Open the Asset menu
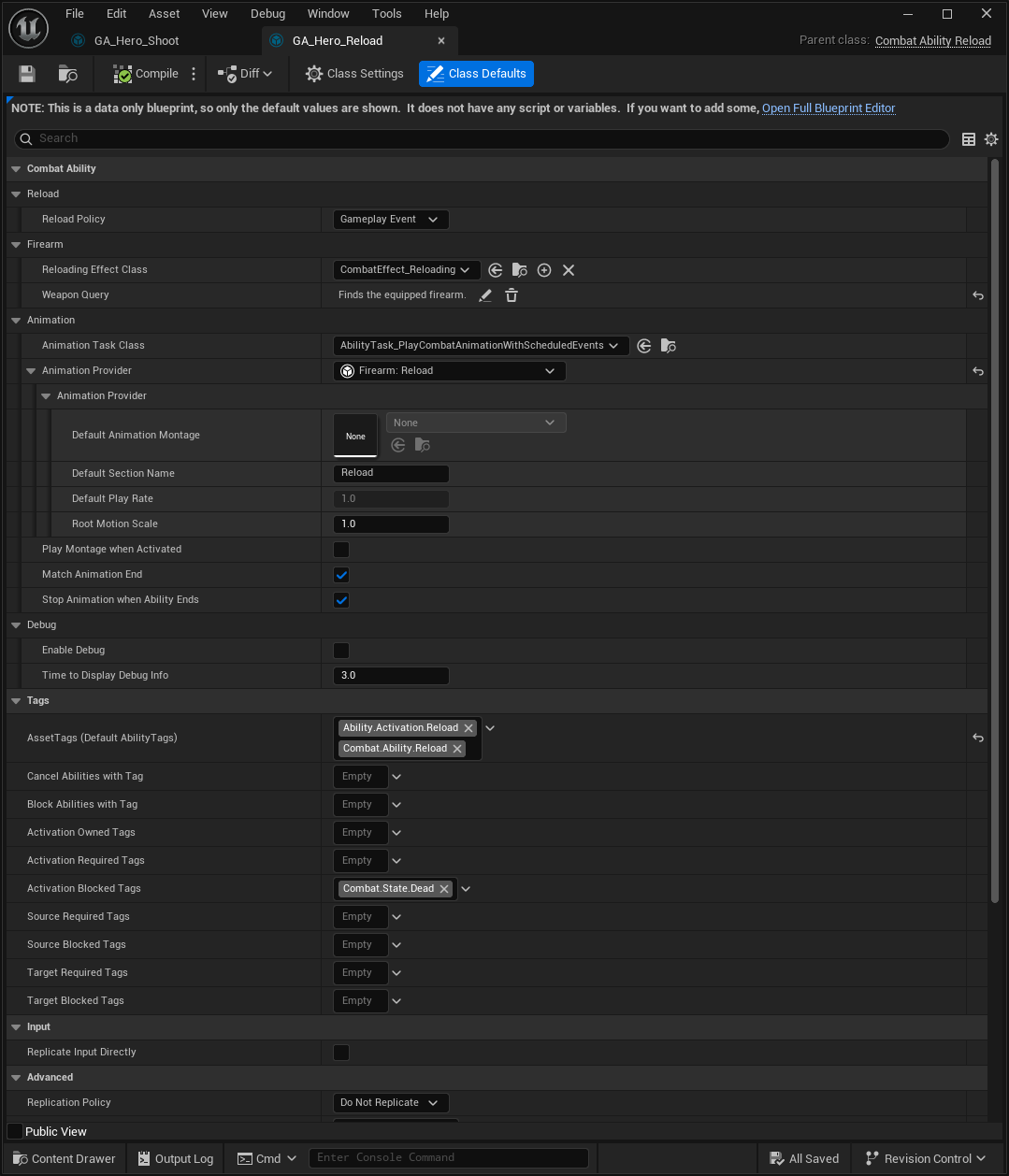This screenshot has width=1009, height=1176. click(x=165, y=14)
